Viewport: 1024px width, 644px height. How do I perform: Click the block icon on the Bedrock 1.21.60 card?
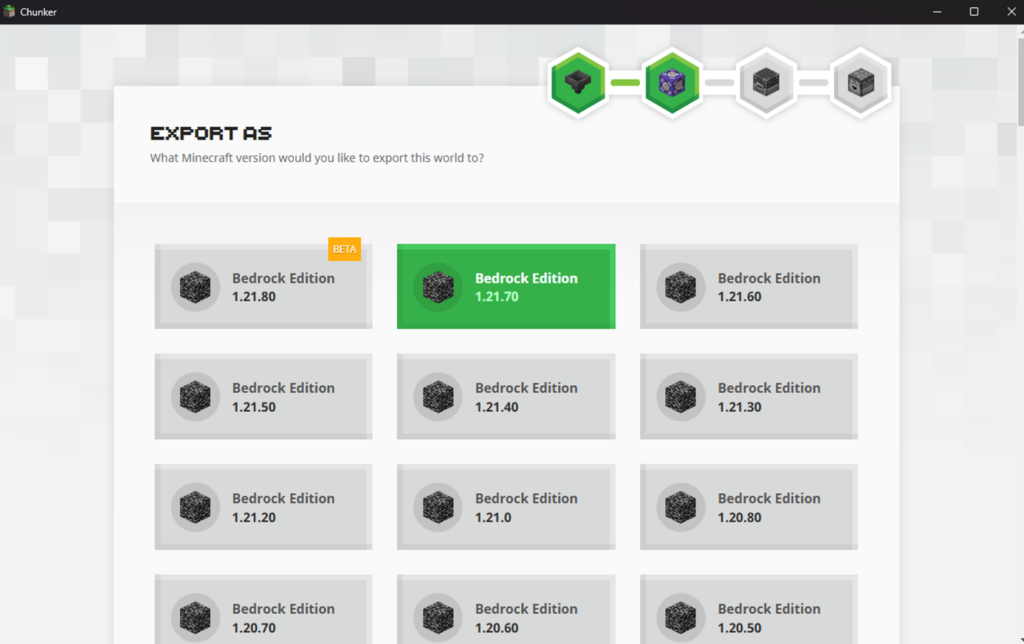[680, 286]
